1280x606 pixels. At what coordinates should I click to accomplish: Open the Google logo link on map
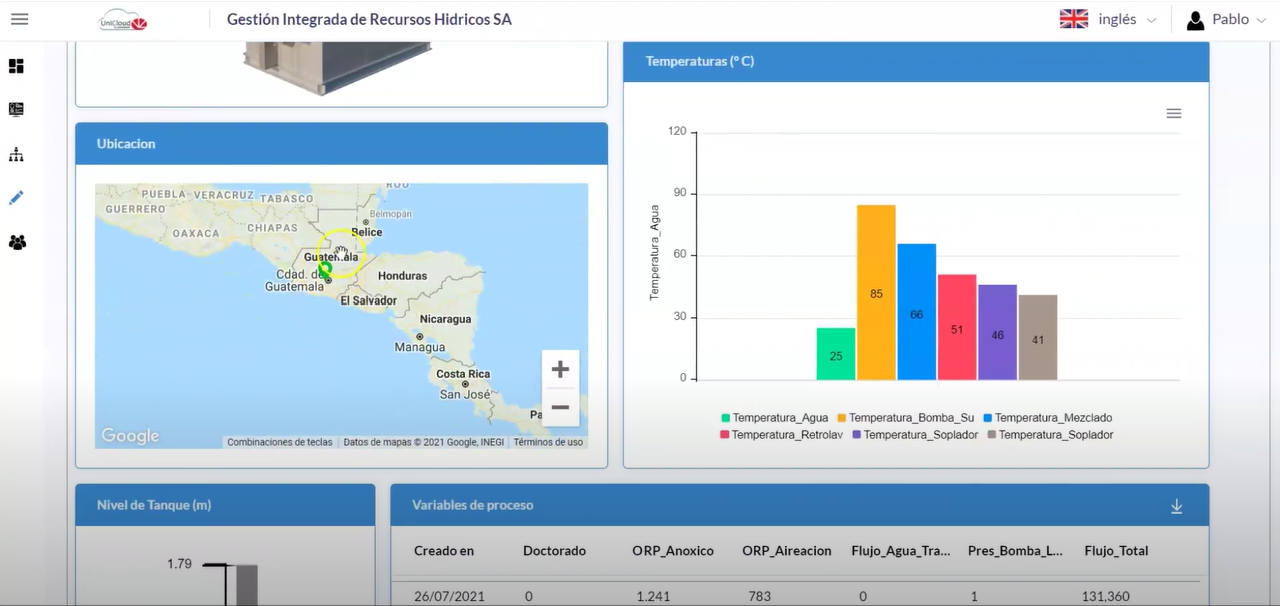coord(130,436)
